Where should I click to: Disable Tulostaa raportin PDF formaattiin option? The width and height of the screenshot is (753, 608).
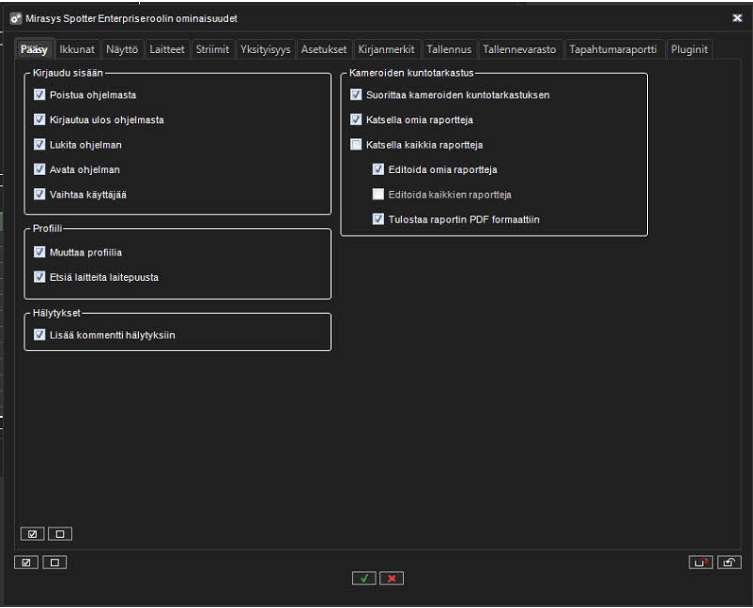378,219
